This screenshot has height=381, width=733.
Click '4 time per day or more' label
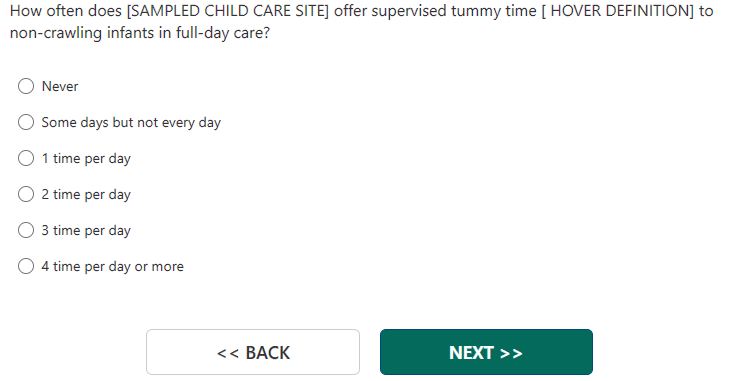pos(113,266)
